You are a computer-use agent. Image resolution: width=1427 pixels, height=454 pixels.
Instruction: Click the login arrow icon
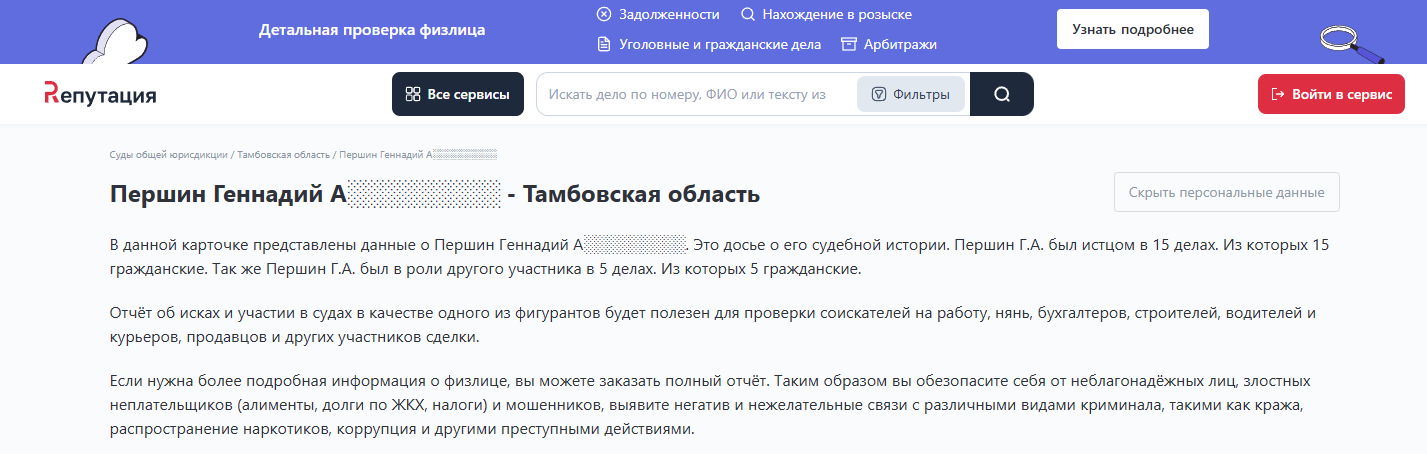1277,94
